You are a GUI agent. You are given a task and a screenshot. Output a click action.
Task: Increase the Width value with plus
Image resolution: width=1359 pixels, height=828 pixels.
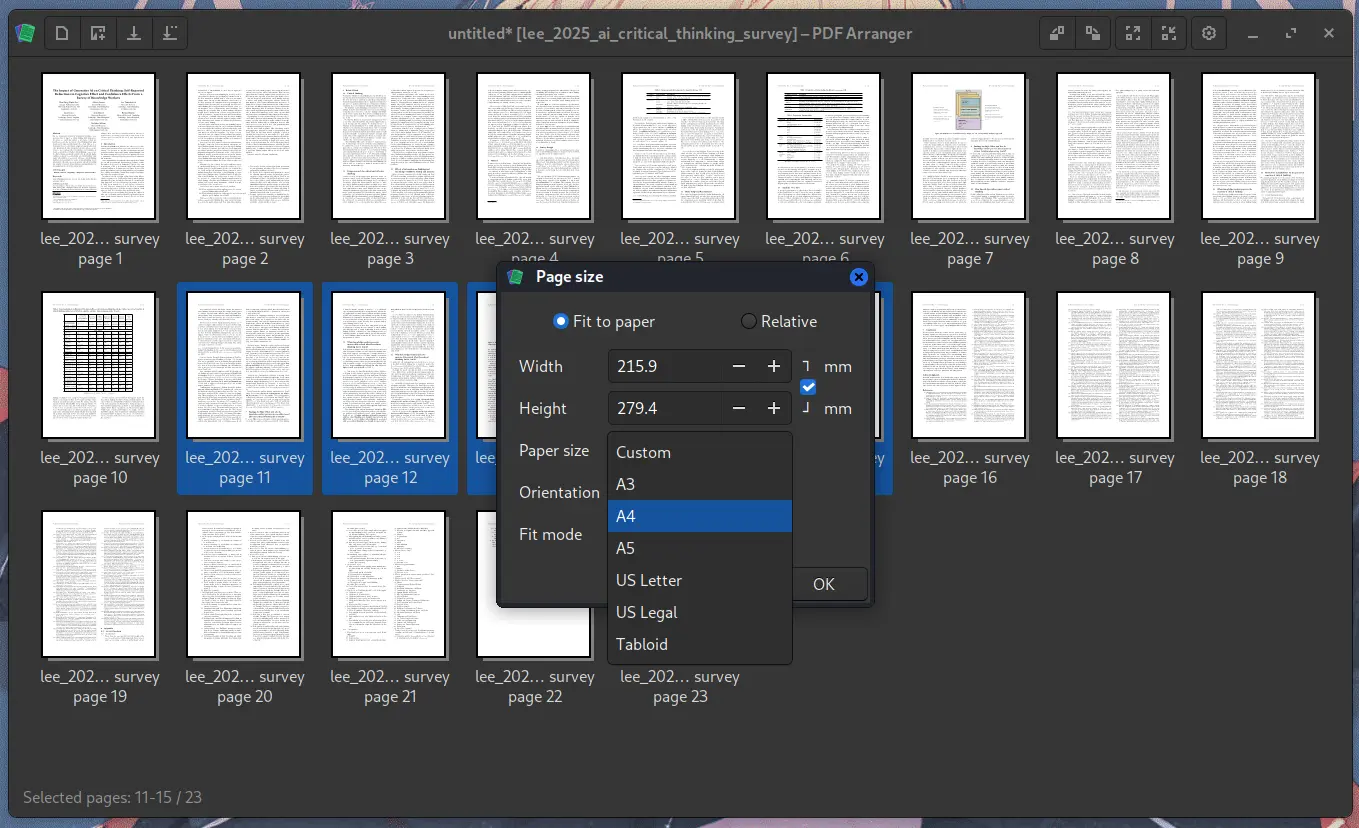[773, 366]
